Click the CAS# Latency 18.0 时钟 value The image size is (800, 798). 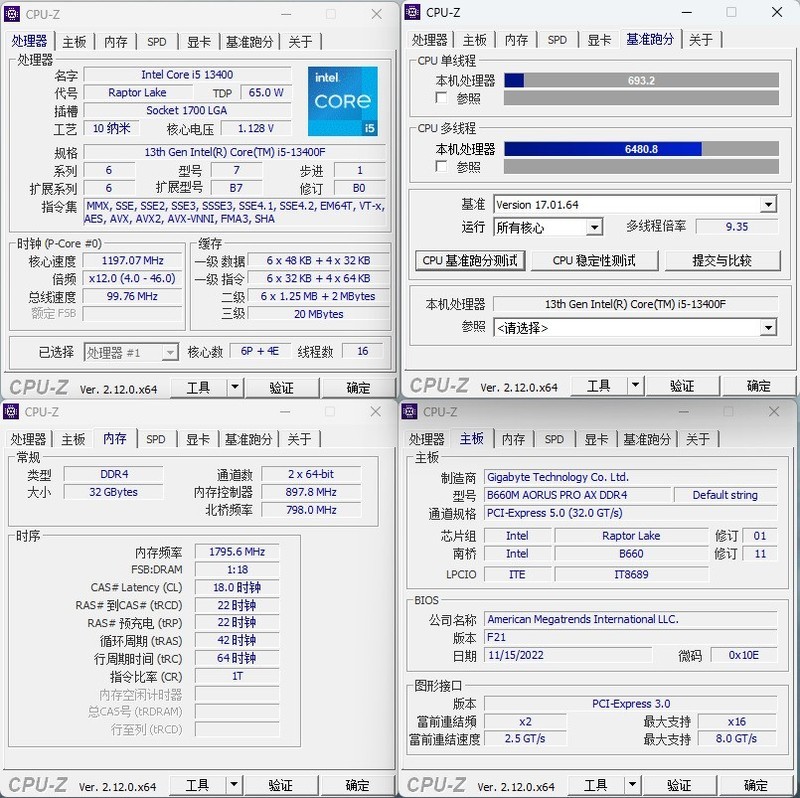237,587
